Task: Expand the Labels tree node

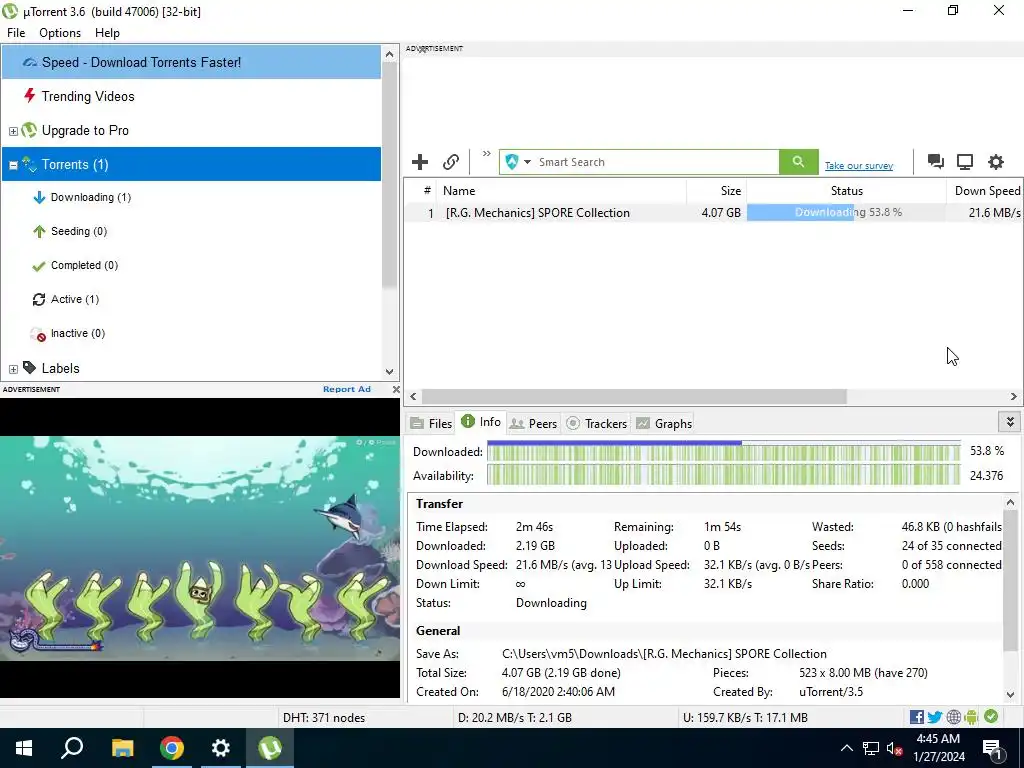Action: 13,369
